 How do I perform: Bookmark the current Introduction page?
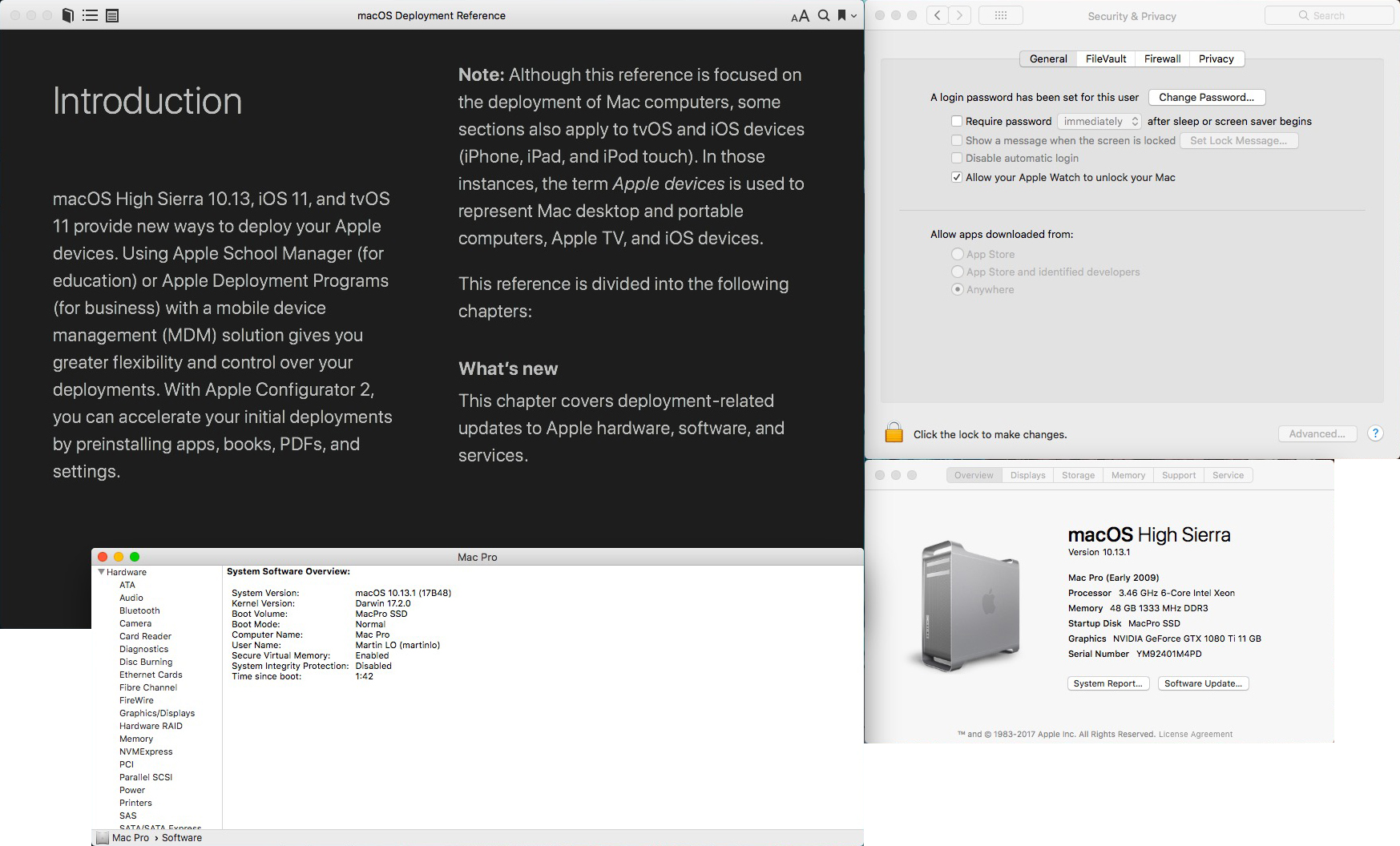coord(842,15)
